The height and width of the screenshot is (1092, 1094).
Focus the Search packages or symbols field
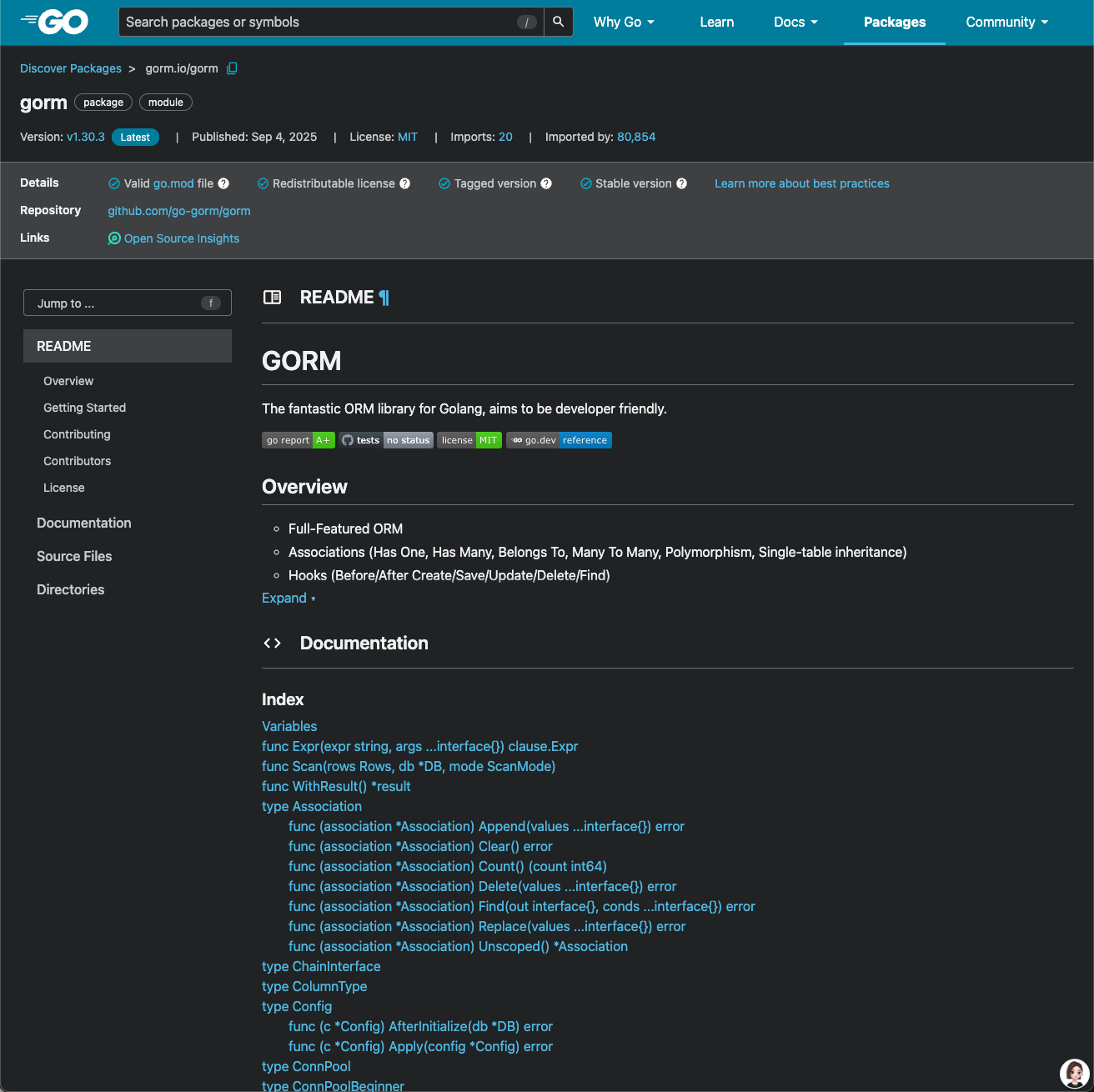pos(331,22)
